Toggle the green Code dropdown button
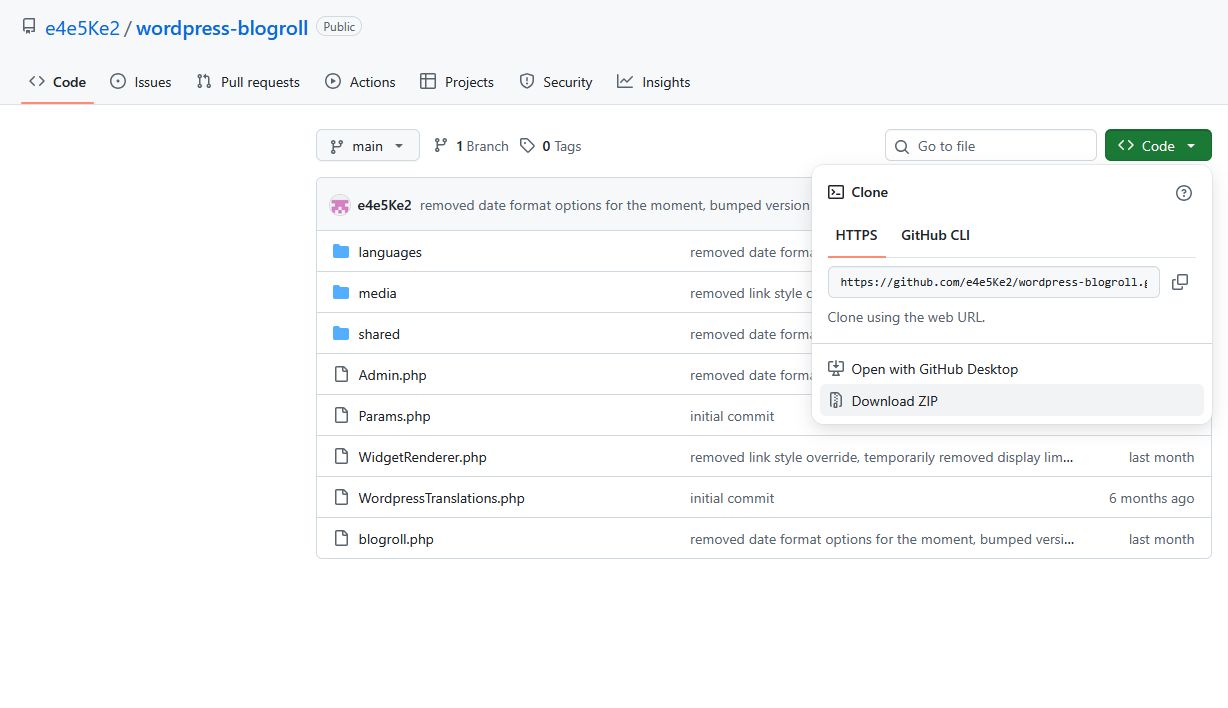The width and height of the screenshot is (1228, 708). pyautogui.click(x=1157, y=146)
